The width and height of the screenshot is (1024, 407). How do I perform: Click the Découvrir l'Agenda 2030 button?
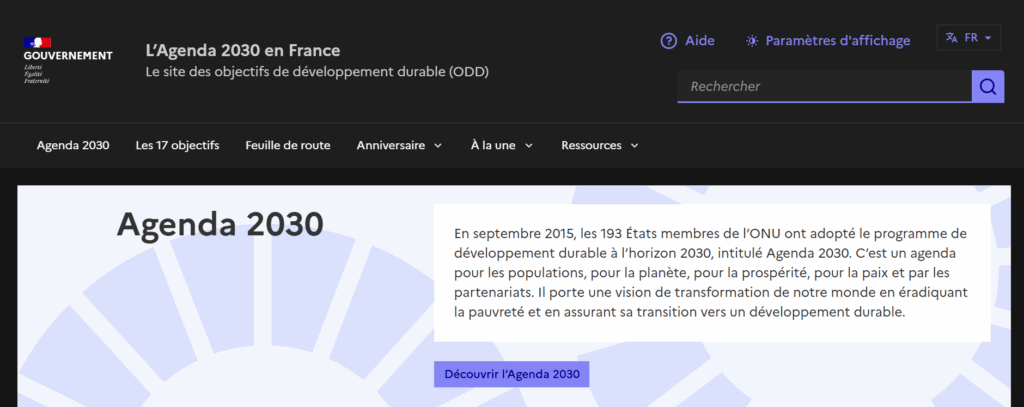coord(512,374)
